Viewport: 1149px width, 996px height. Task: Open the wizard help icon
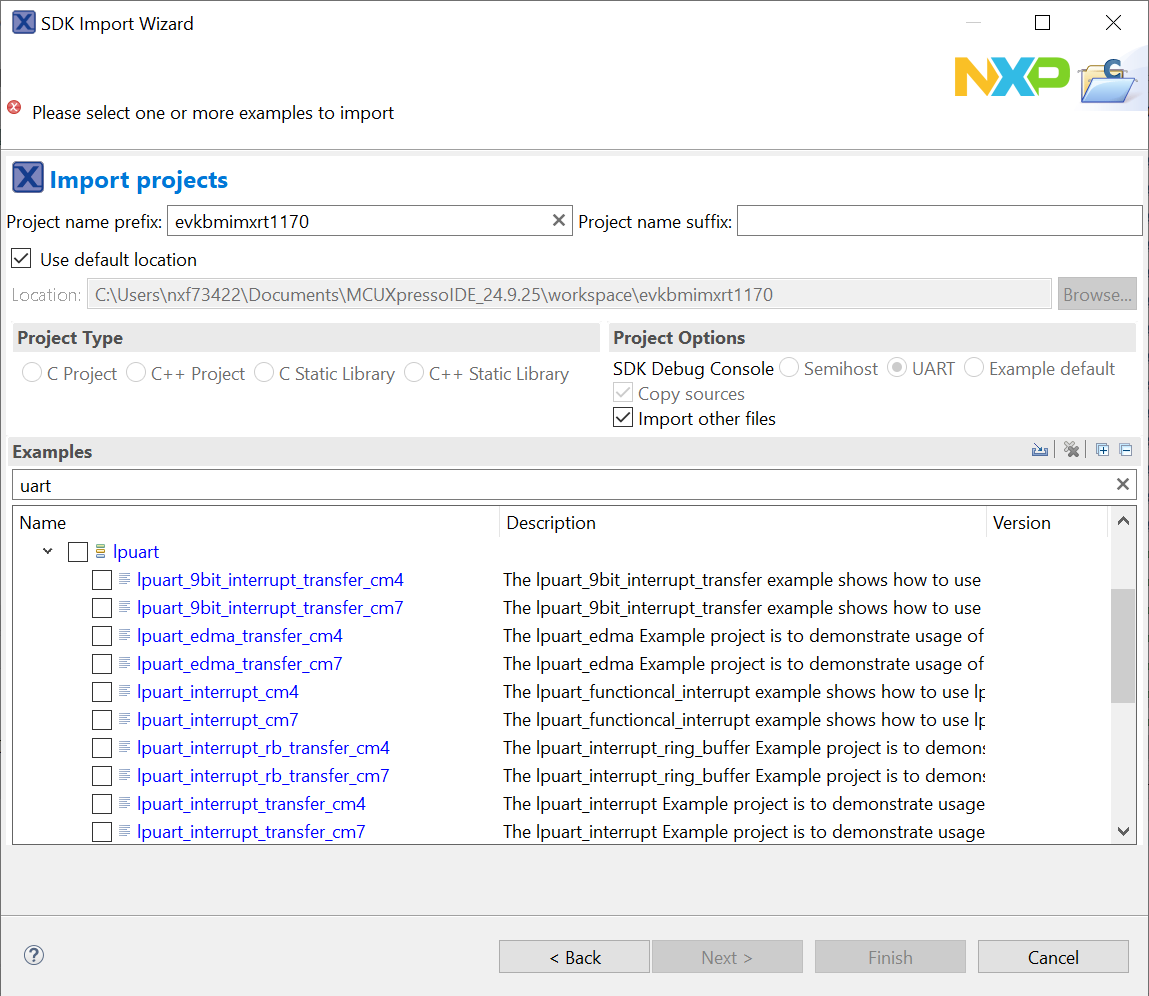point(34,956)
